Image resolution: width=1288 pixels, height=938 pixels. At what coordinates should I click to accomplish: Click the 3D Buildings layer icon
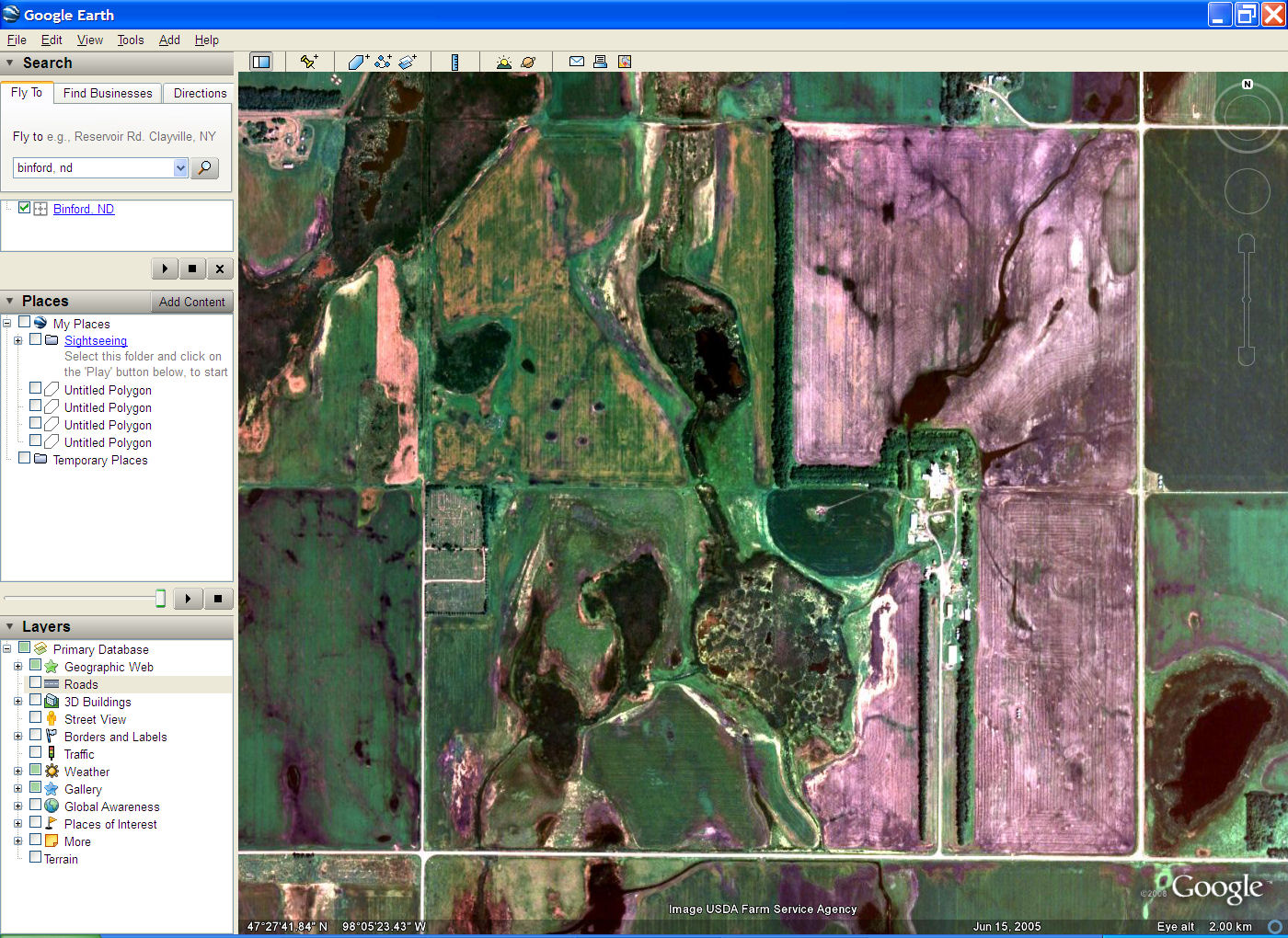(52, 702)
